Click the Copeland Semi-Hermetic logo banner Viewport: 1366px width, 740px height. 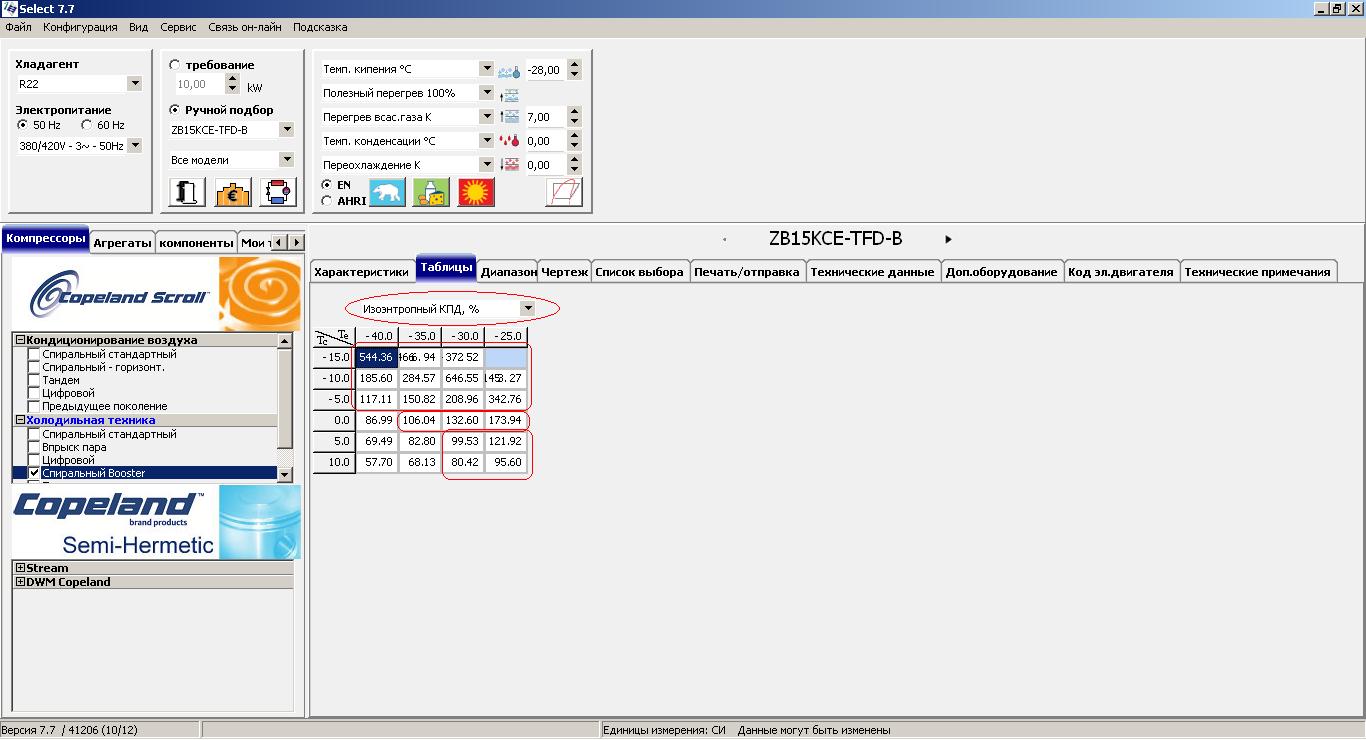click(x=156, y=522)
